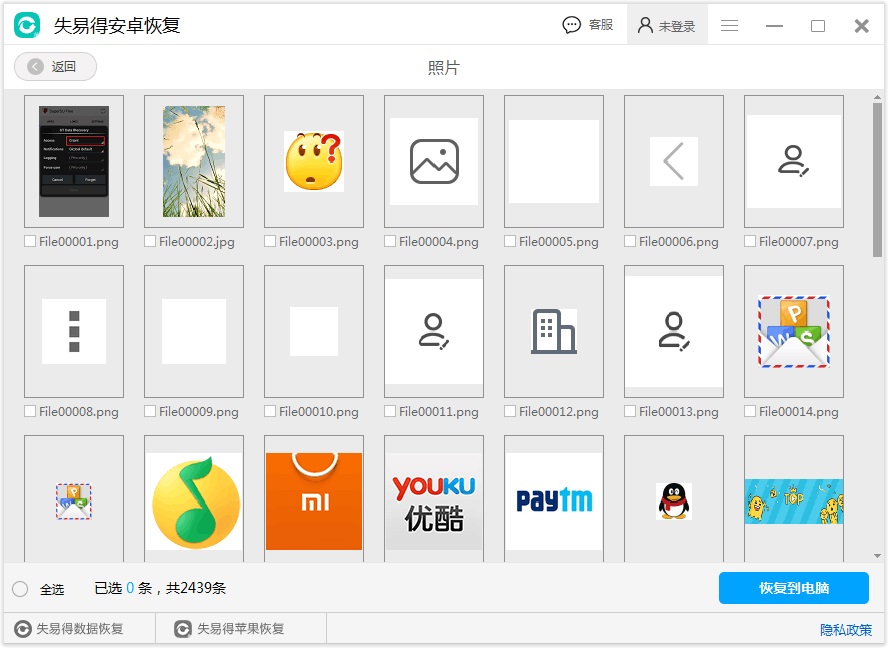Toggle the 全选 radio button
The image size is (888, 648).
coord(20,589)
